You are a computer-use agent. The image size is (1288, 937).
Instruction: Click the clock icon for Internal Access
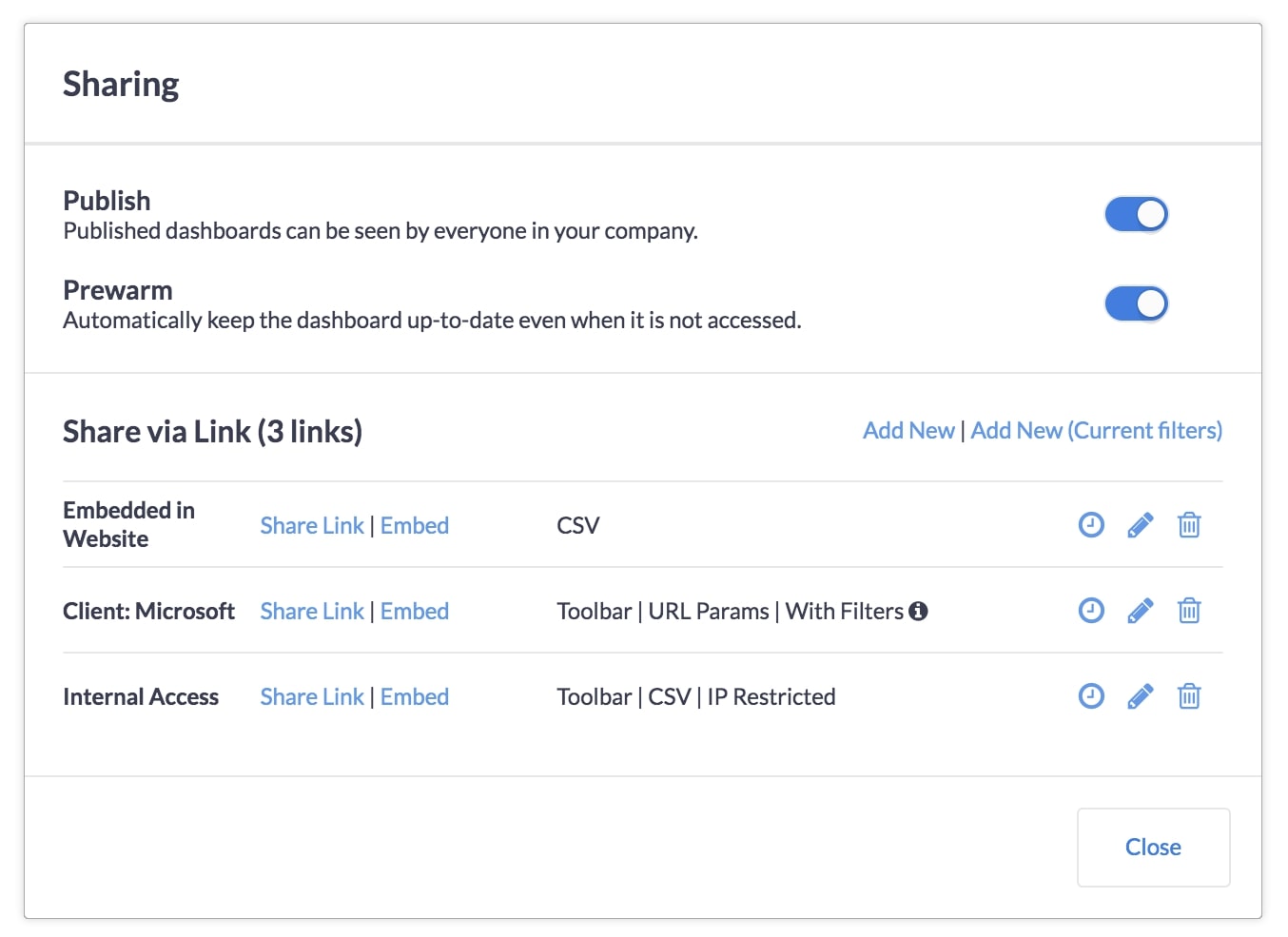click(1091, 696)
